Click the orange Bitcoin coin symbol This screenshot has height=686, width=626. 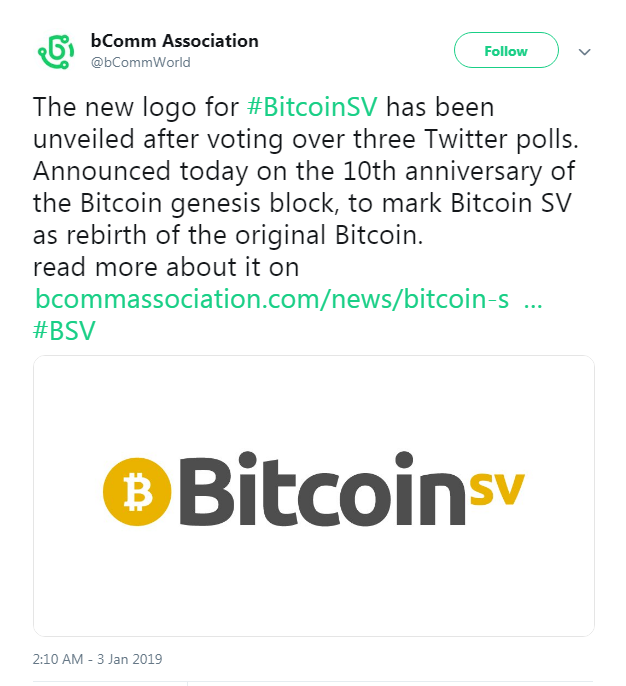point(138,492)
